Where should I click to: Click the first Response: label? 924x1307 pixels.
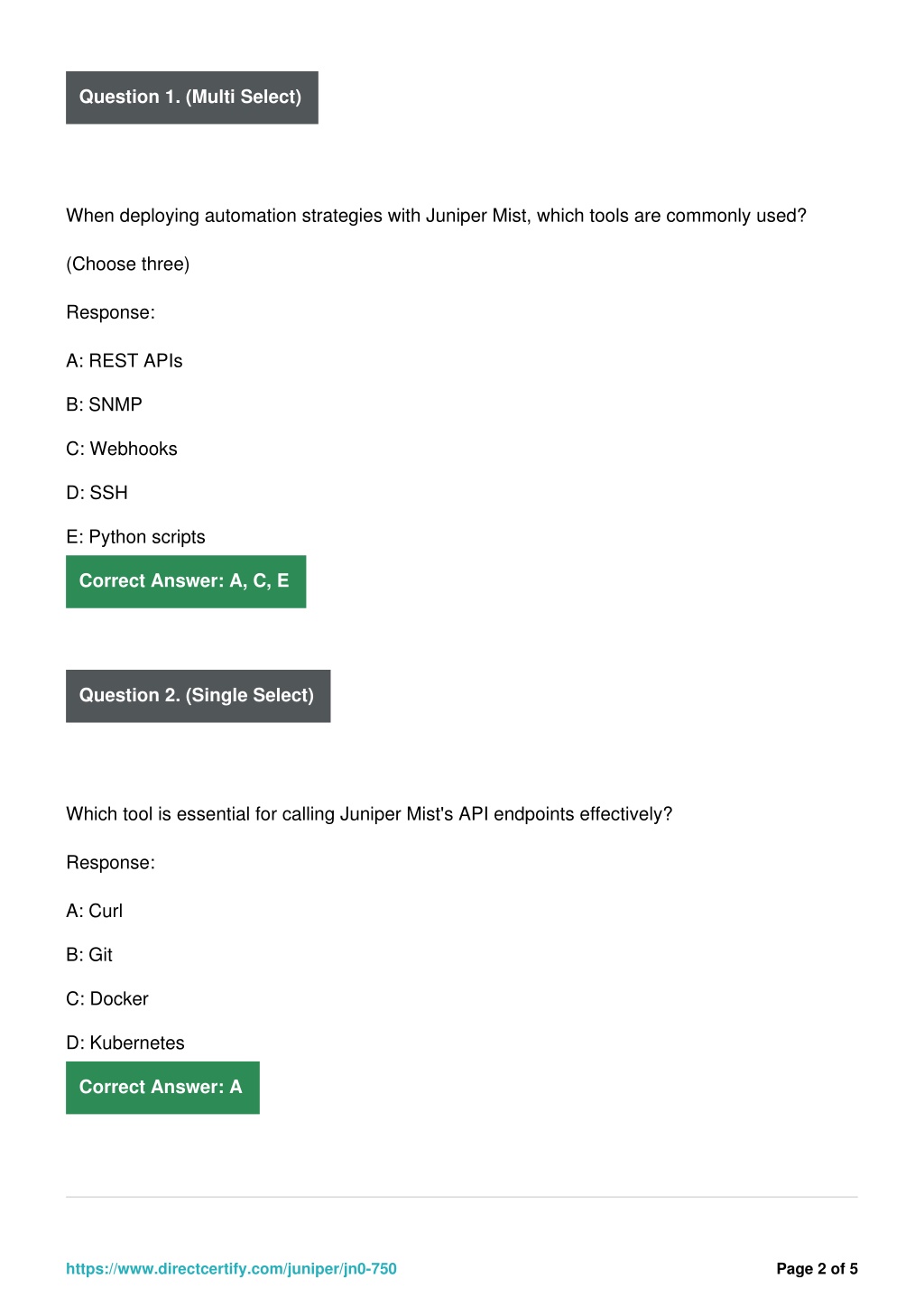point(110,312)
